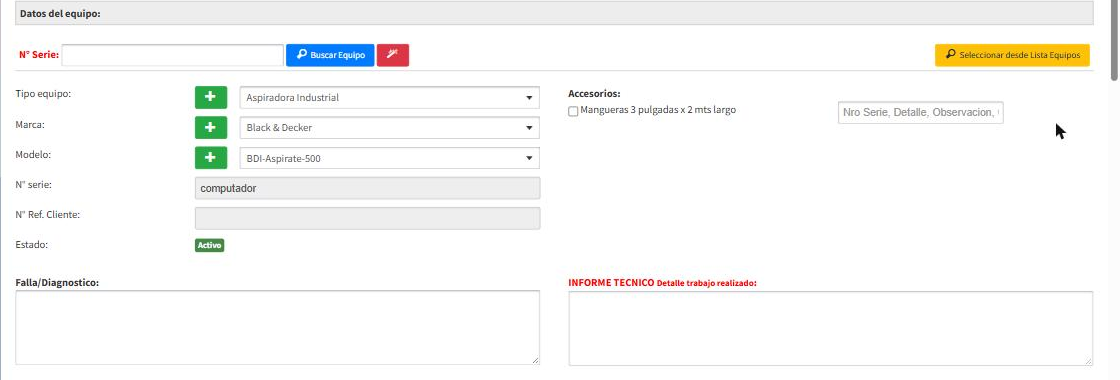Open Seleccionar desde Lista Equipos

point(1012,55)
